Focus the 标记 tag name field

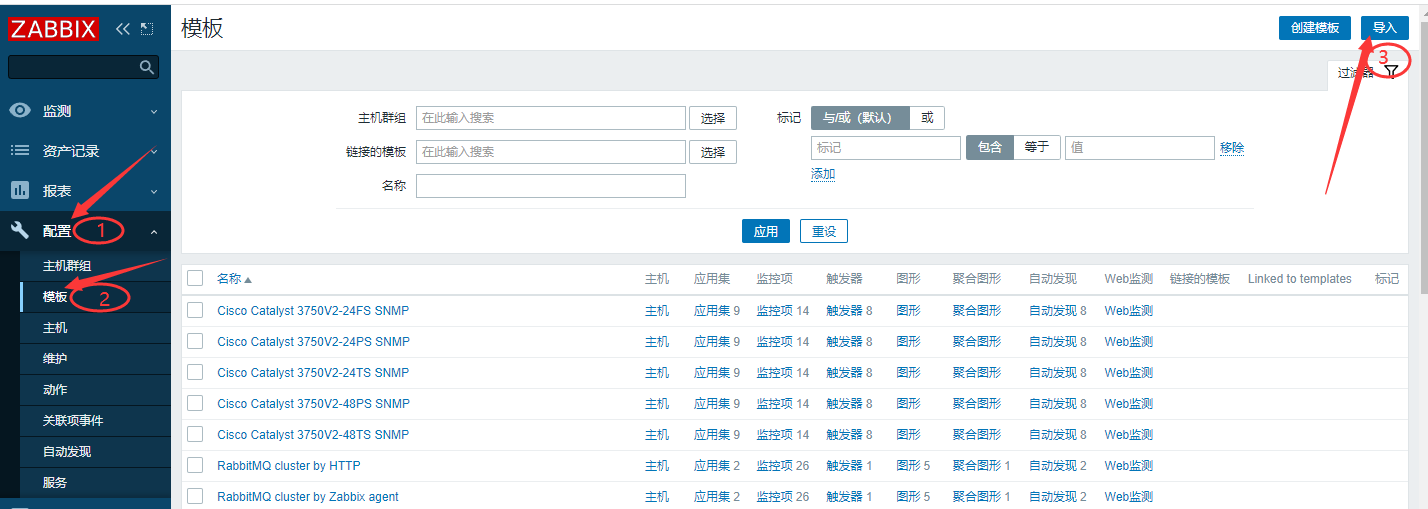click(886, 148)
